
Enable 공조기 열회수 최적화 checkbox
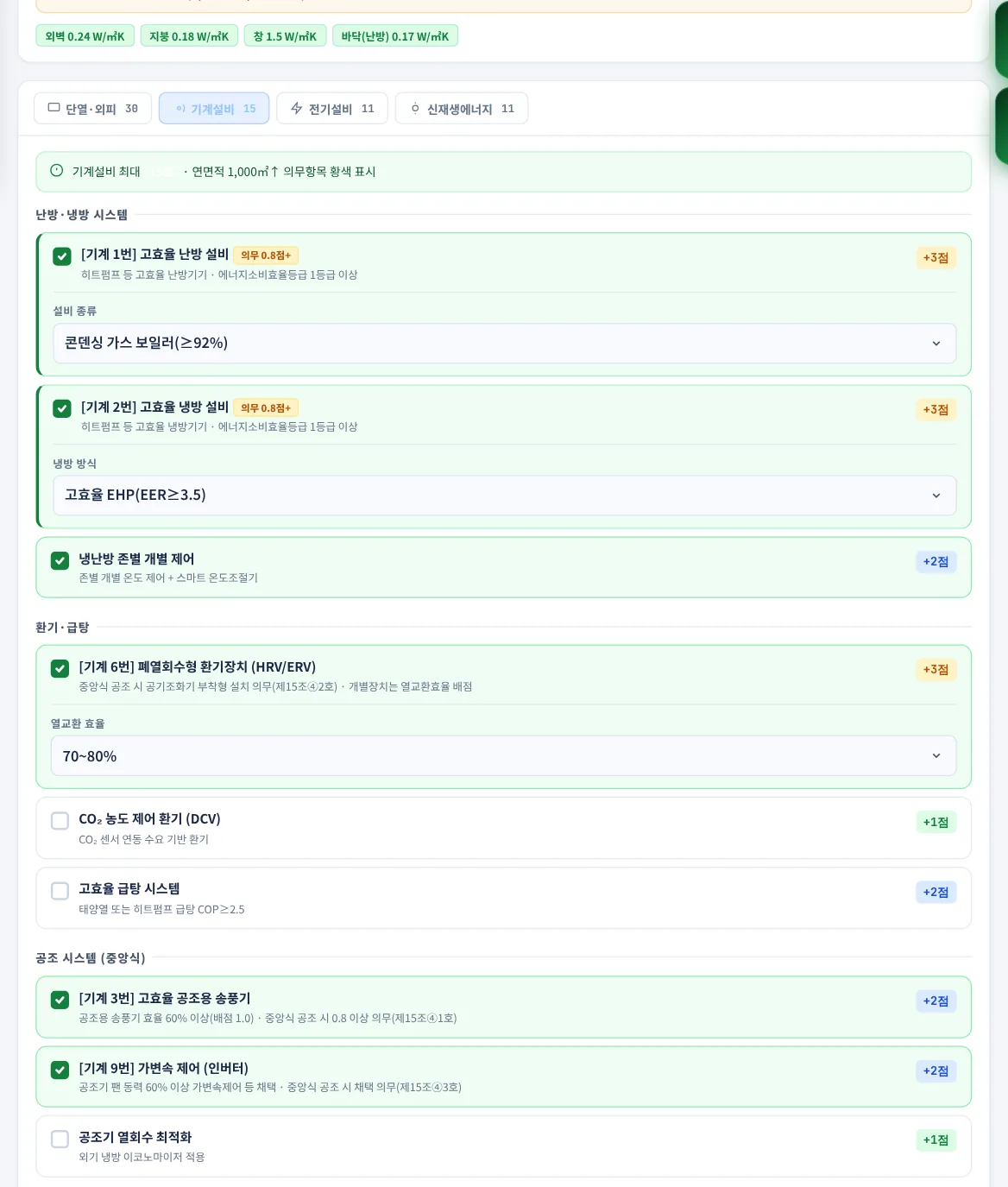(60, 1140)
